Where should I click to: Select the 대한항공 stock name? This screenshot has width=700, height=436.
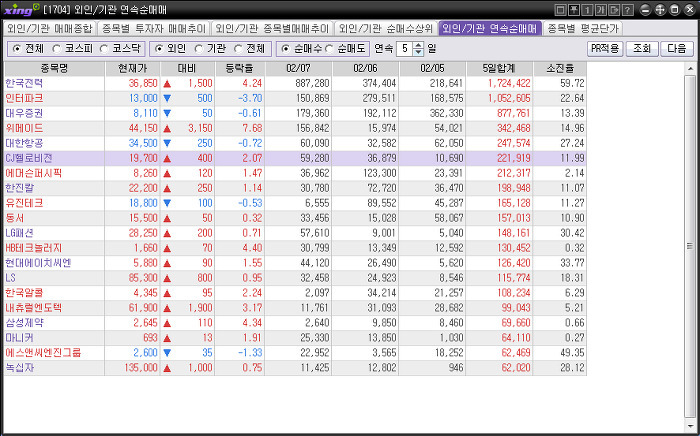24,143
